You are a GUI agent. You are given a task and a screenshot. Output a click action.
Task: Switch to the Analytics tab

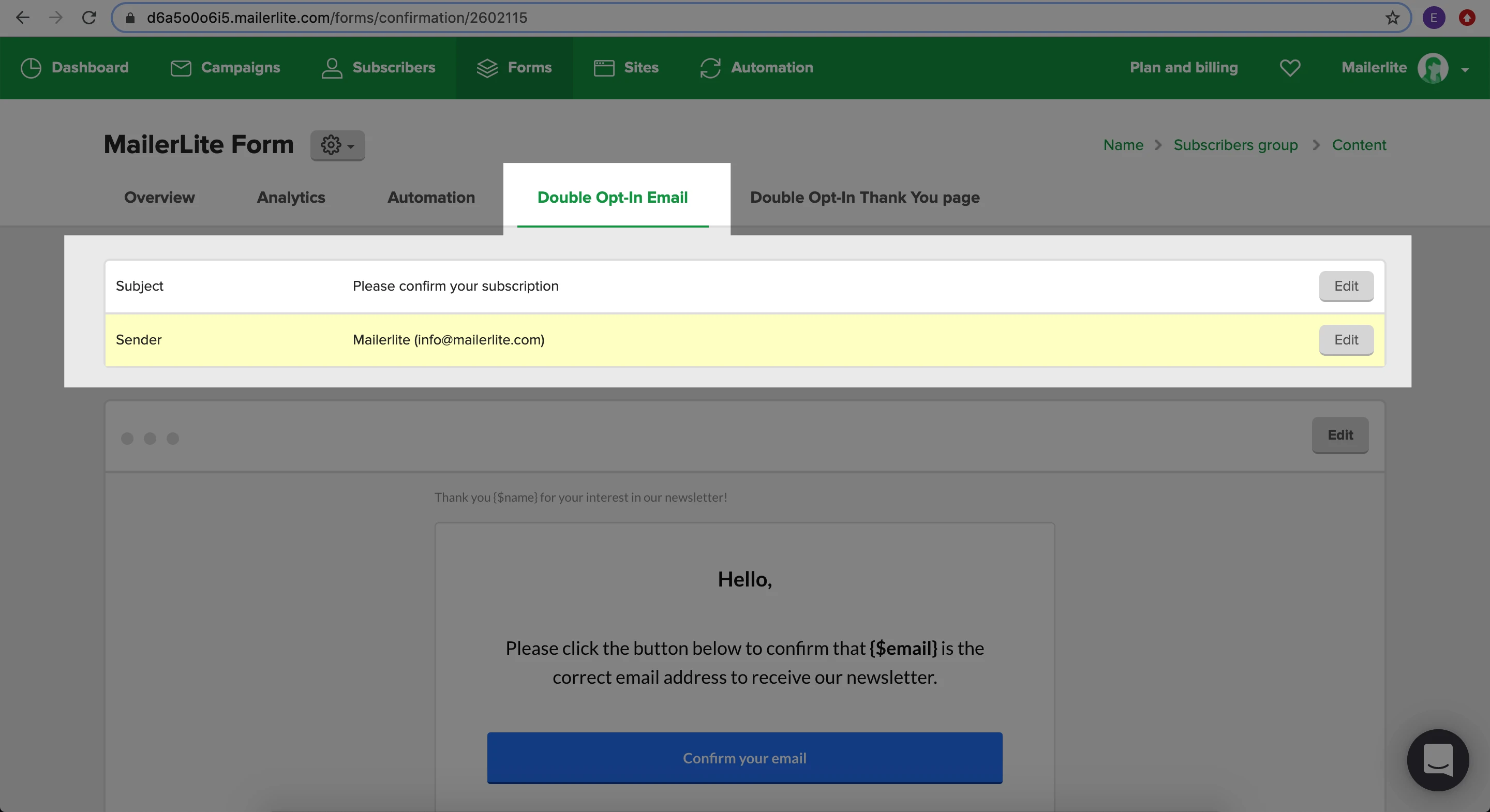pyautogui.click(x=291, y=198)
